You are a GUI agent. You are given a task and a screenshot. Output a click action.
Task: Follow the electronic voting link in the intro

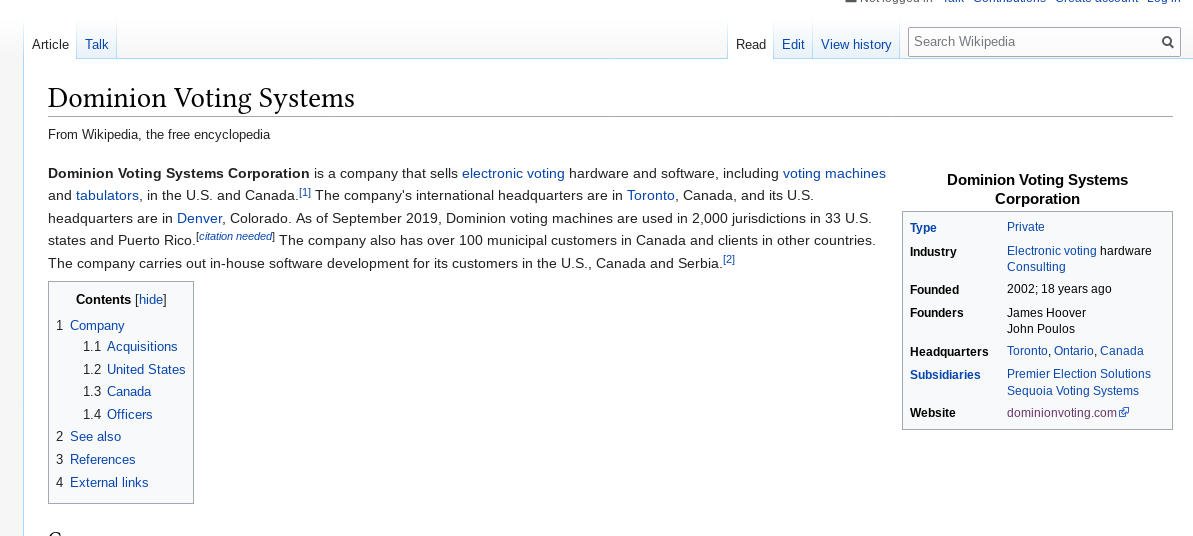coord(513,173)
